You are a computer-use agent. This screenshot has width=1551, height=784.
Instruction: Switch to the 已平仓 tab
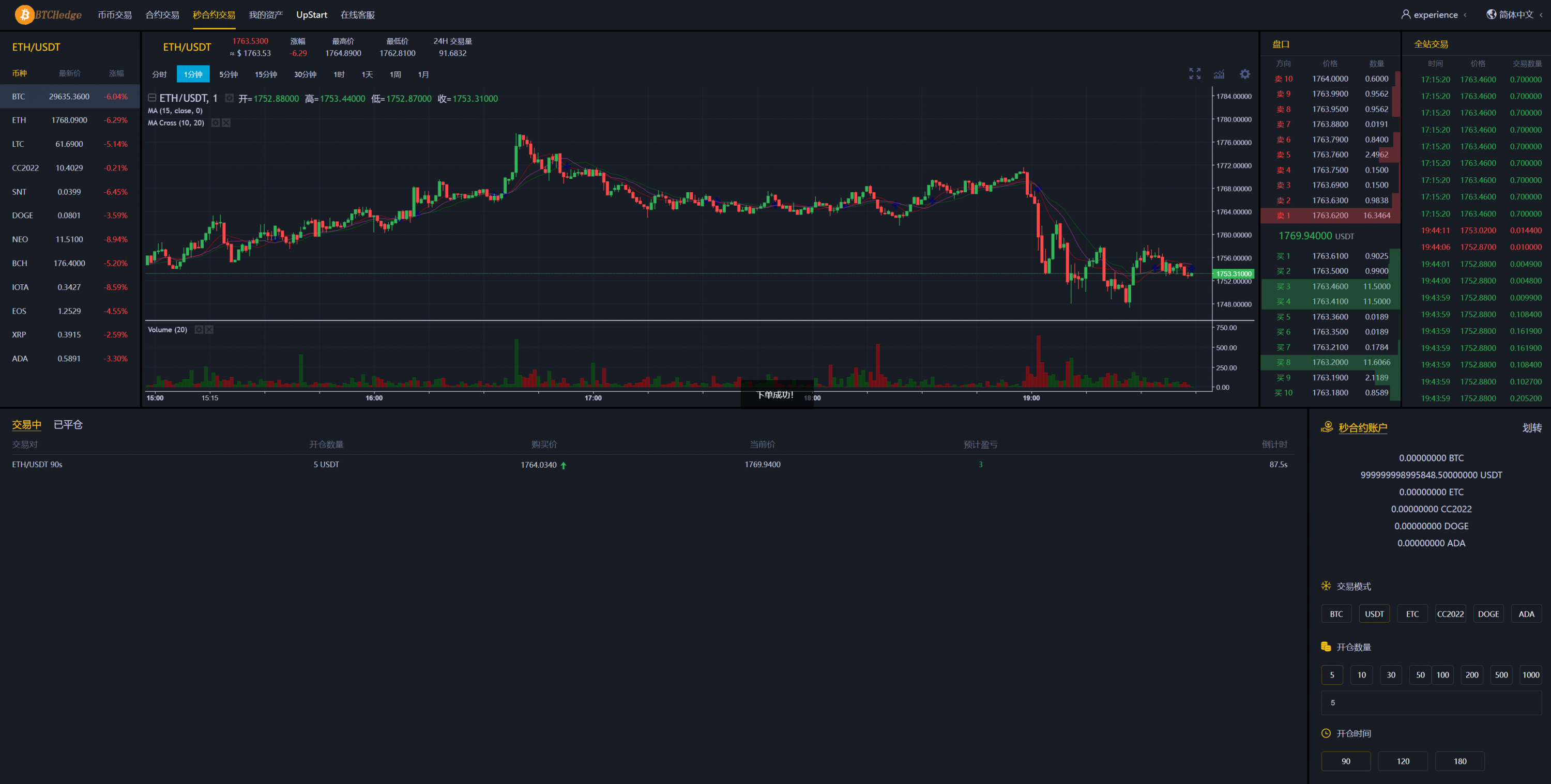point(68,425)
